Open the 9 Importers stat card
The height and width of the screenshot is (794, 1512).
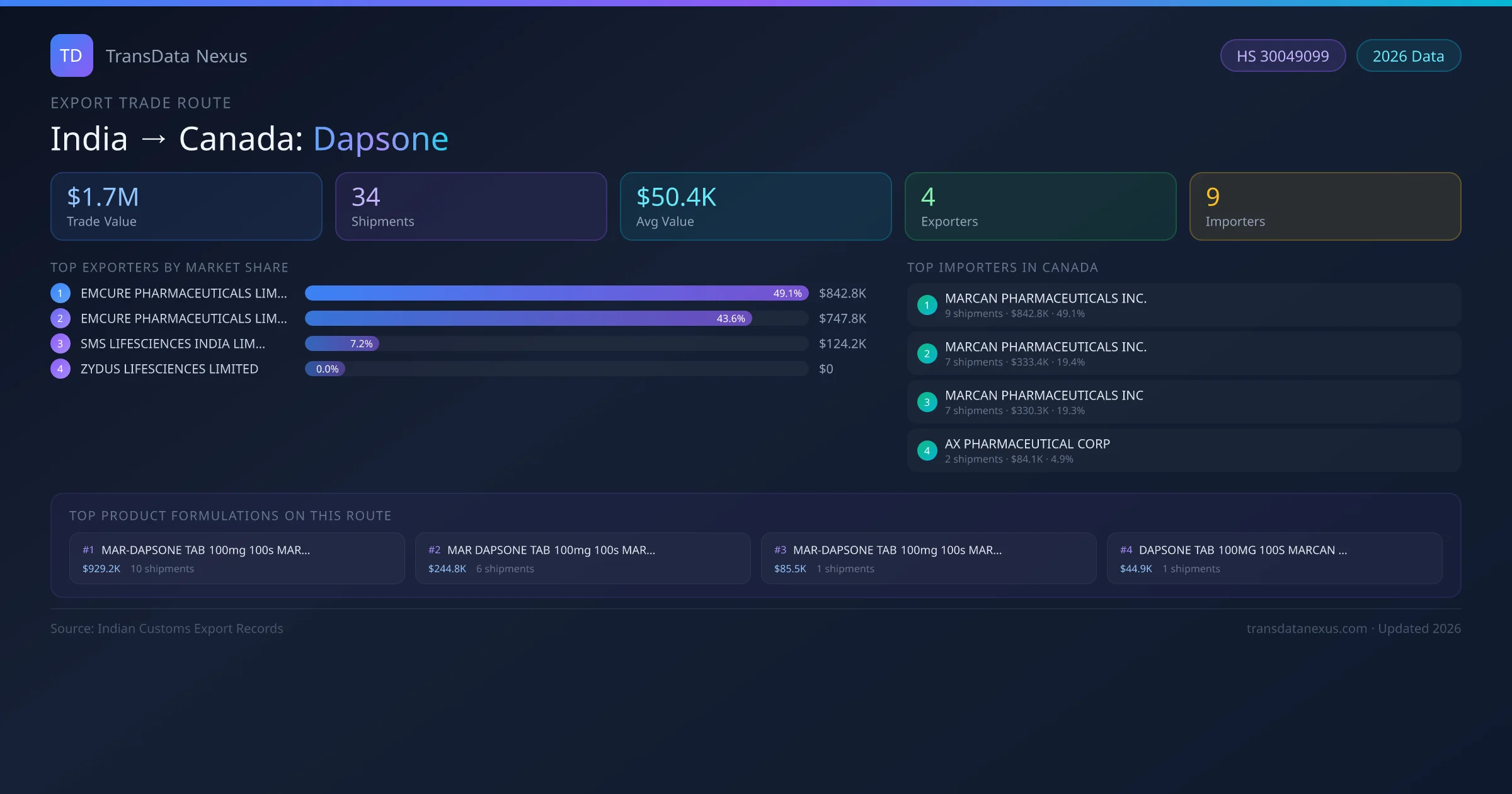click(x=1325, y=207)
